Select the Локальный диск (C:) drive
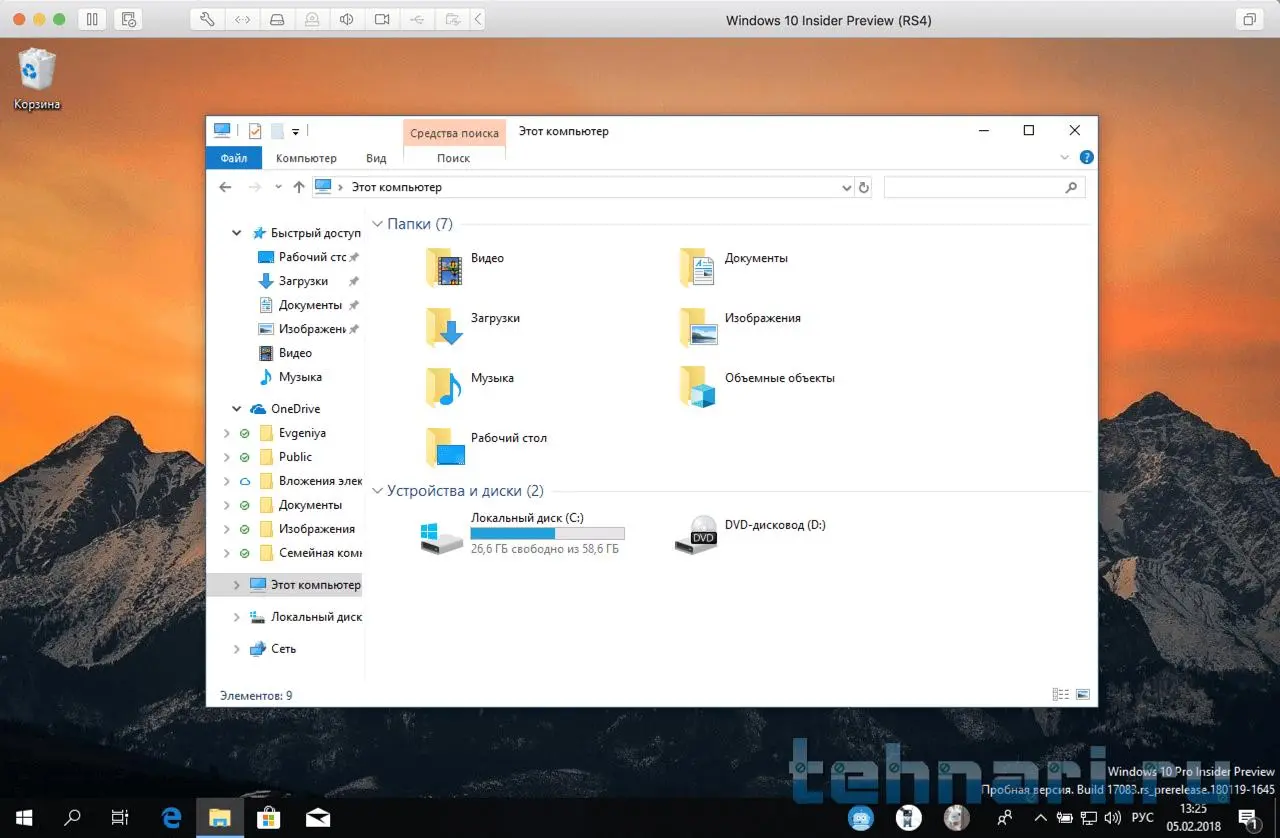This screenshot has width=1280, height=838. pos(522,536)
